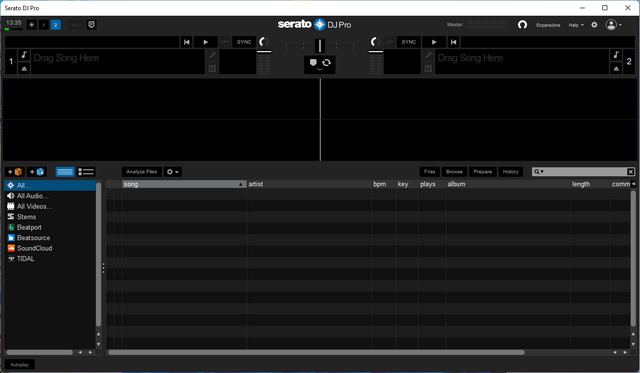This screenshot has height=373, width=640.
Task: Click deck 2 key note icon
Action: pos(616,55)
